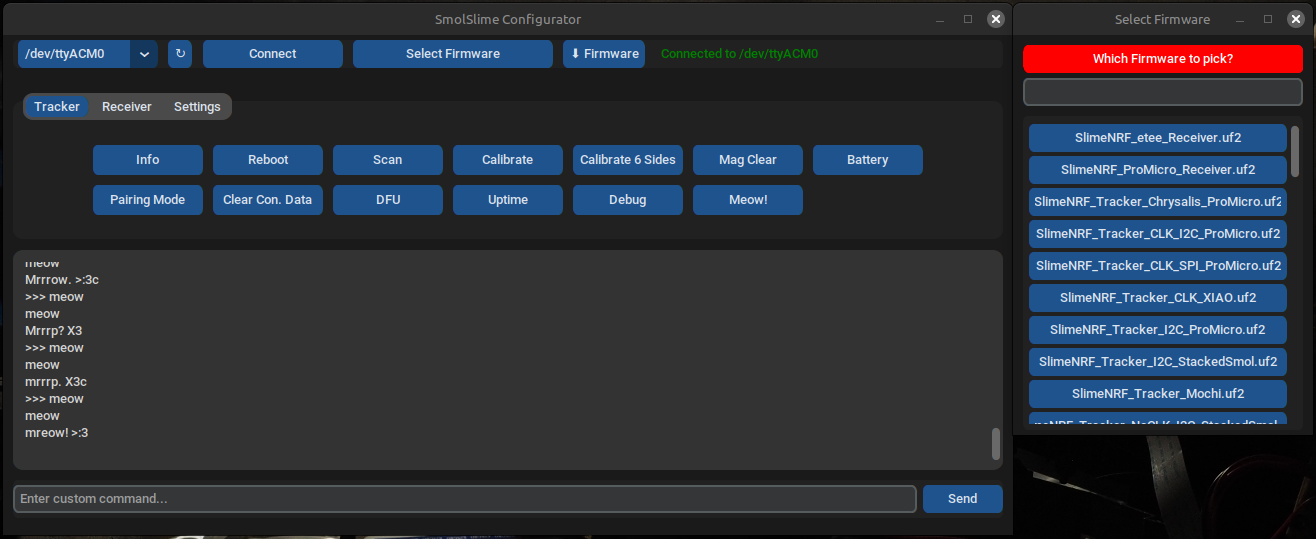The width and height of the screenshot is (1316, 539).
Task: Choose SlimeNRF_Tracker_Mochi.uf2 firmware
Action: click(1158, 394)
